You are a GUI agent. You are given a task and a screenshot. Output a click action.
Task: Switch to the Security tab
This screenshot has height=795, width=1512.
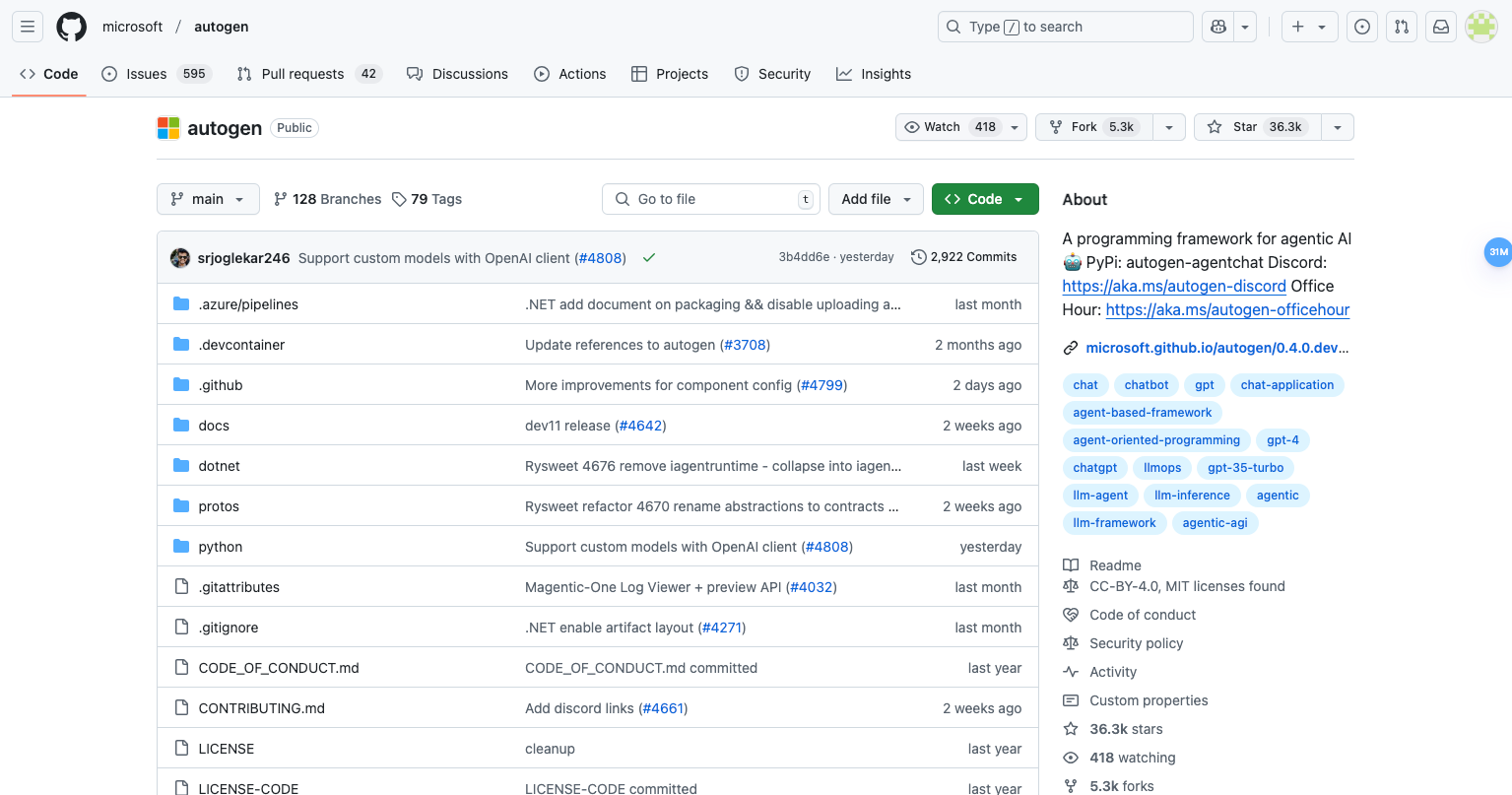click(x=772, y=74)
